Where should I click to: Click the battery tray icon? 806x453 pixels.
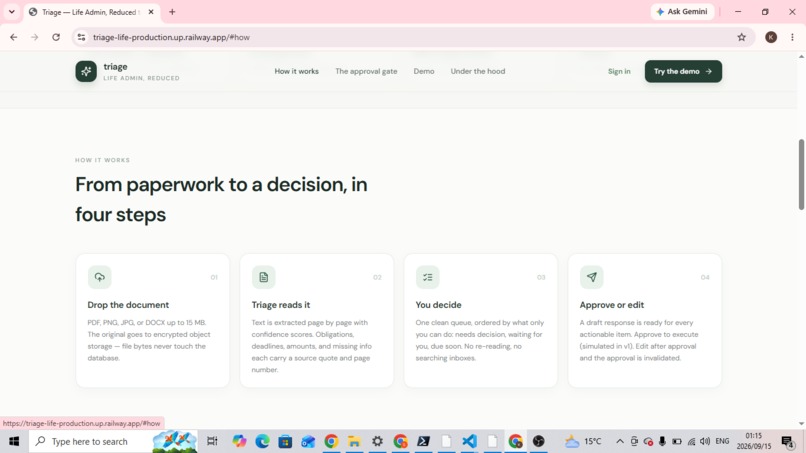[x=676, y=441]
